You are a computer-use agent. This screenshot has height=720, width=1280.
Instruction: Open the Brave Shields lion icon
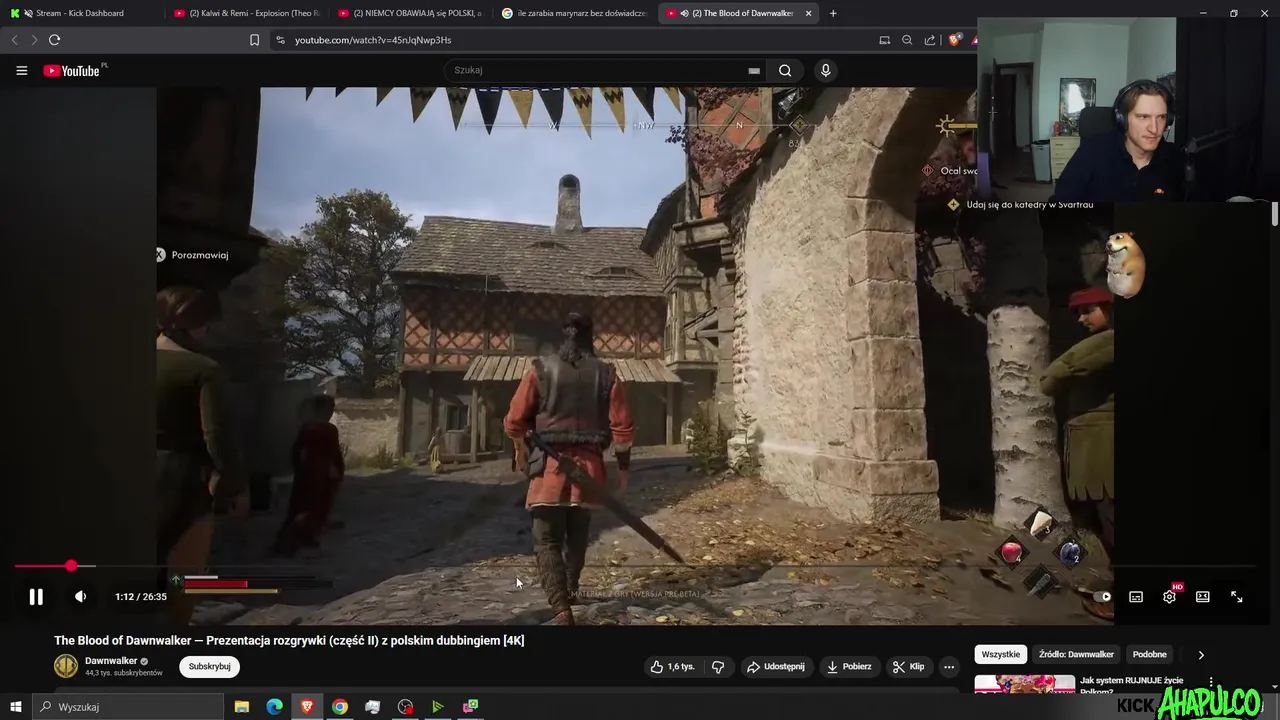coord(954,40)
